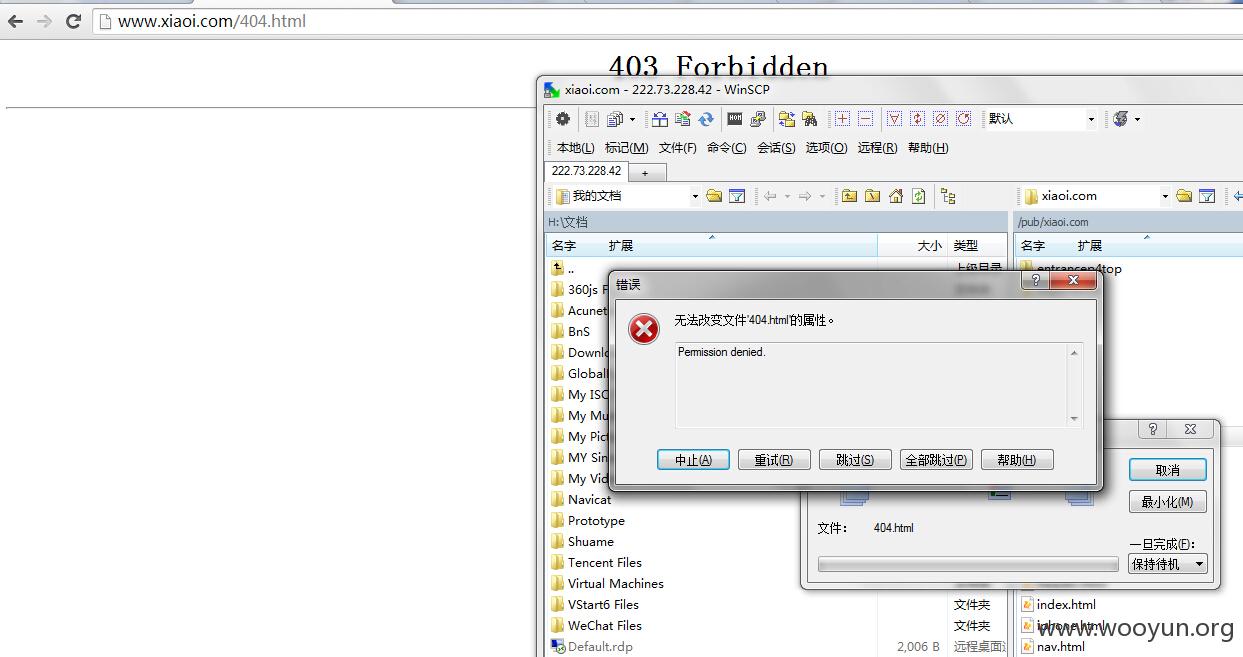Click the invert selection icon in WinSCP toolbar
The width and height of the screenshot is (1243, 657).
pyautogui.click(x=917, y=119)
